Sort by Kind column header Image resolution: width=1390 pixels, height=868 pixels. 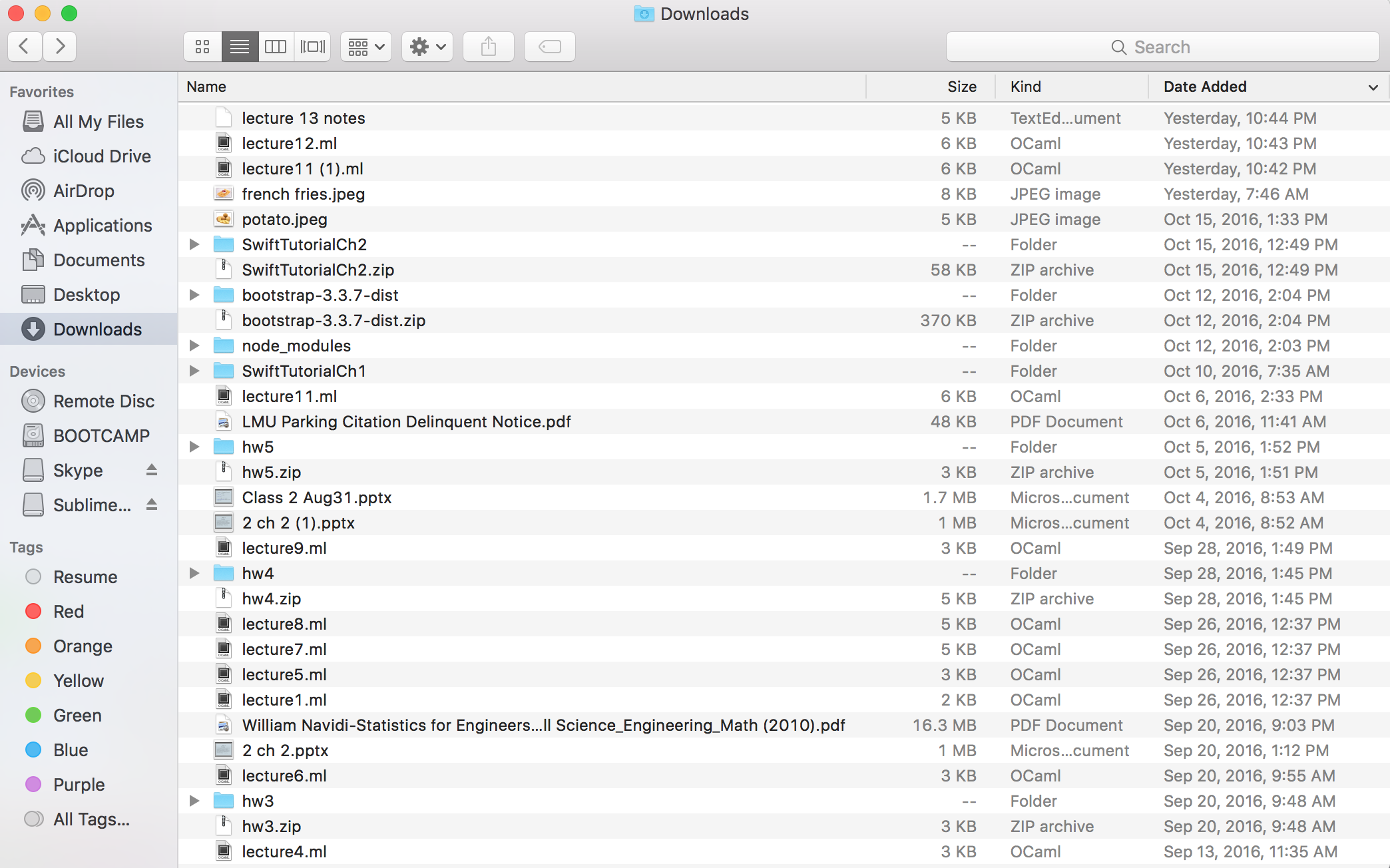coord(1072,87)
